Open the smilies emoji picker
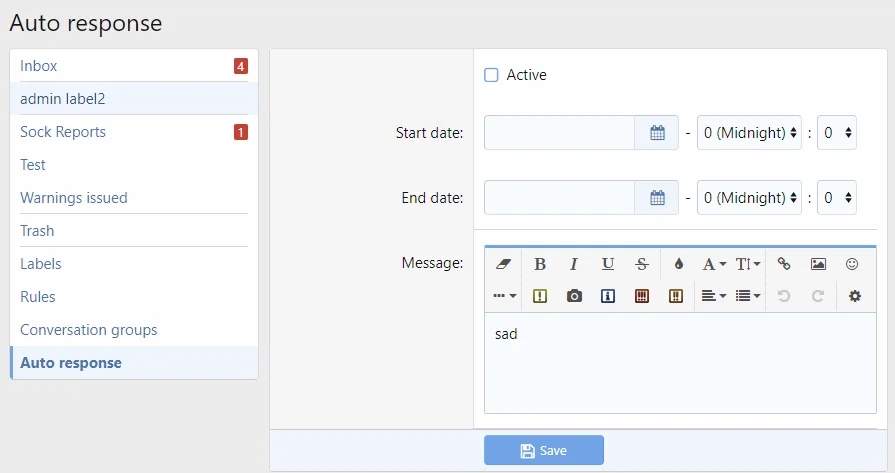 [x=852, y=264]
